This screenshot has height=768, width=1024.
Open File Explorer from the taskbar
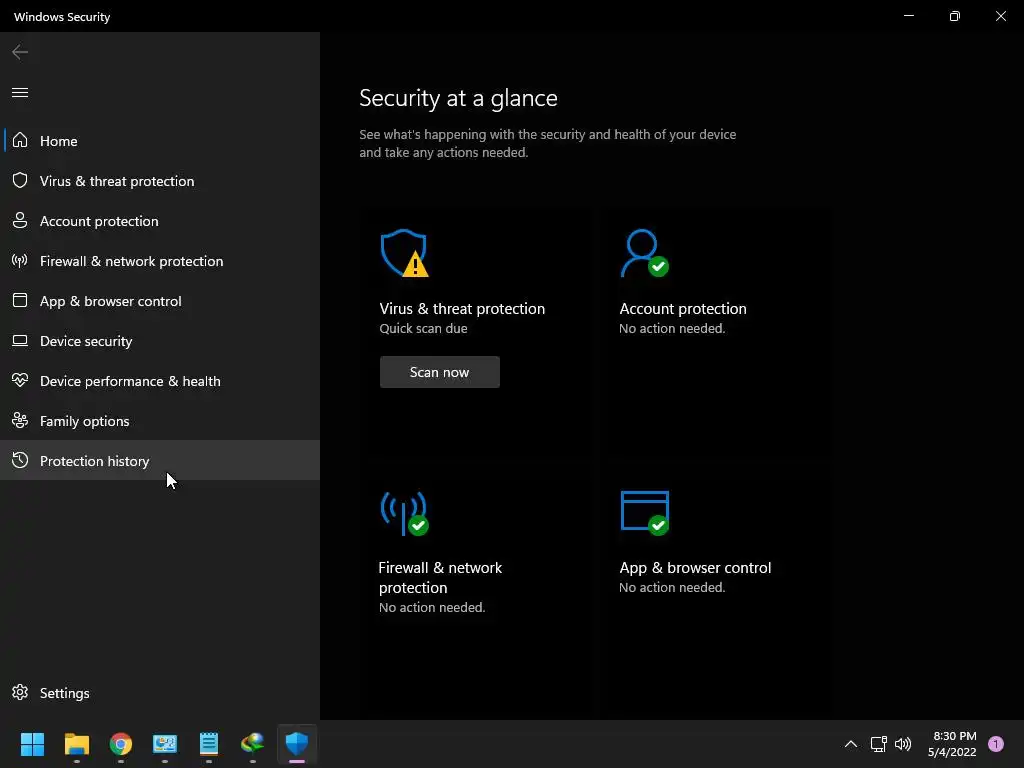[x=76, y=744]
